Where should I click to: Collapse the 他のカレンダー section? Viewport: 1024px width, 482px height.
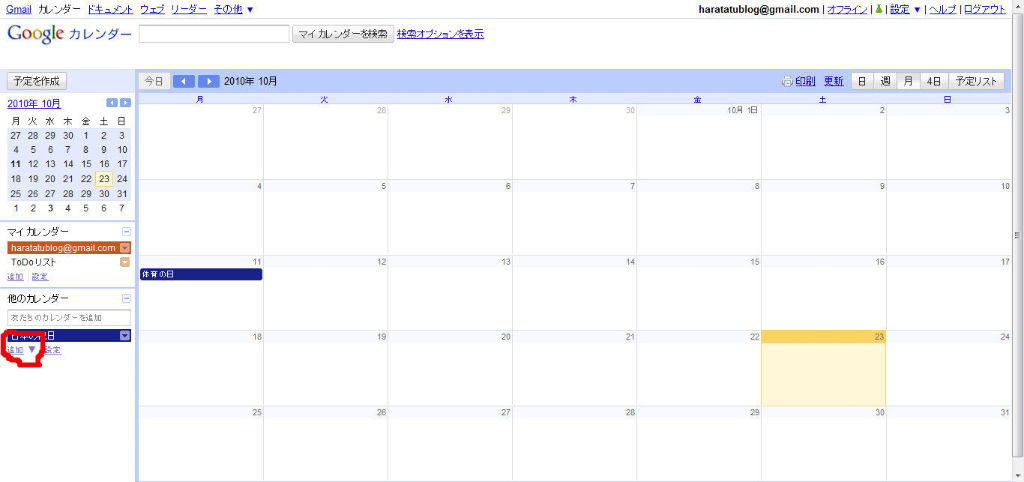(126, 298)
